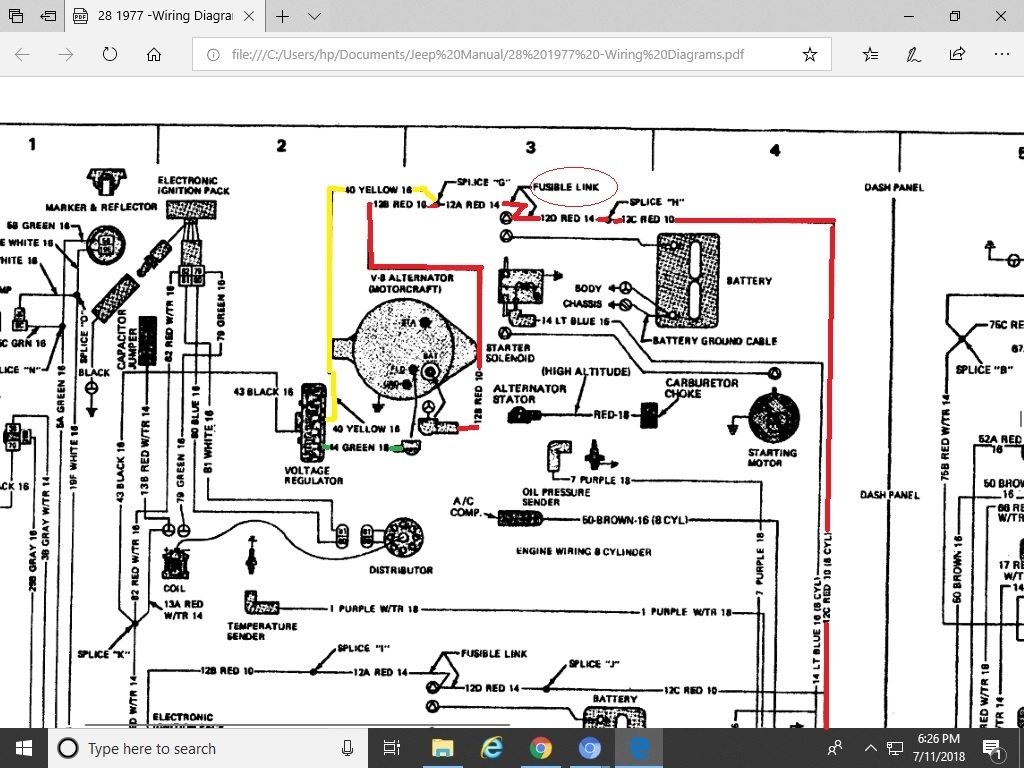Click the Add notes pen icon
The image size is (1024, 768).
click(913, 54)
